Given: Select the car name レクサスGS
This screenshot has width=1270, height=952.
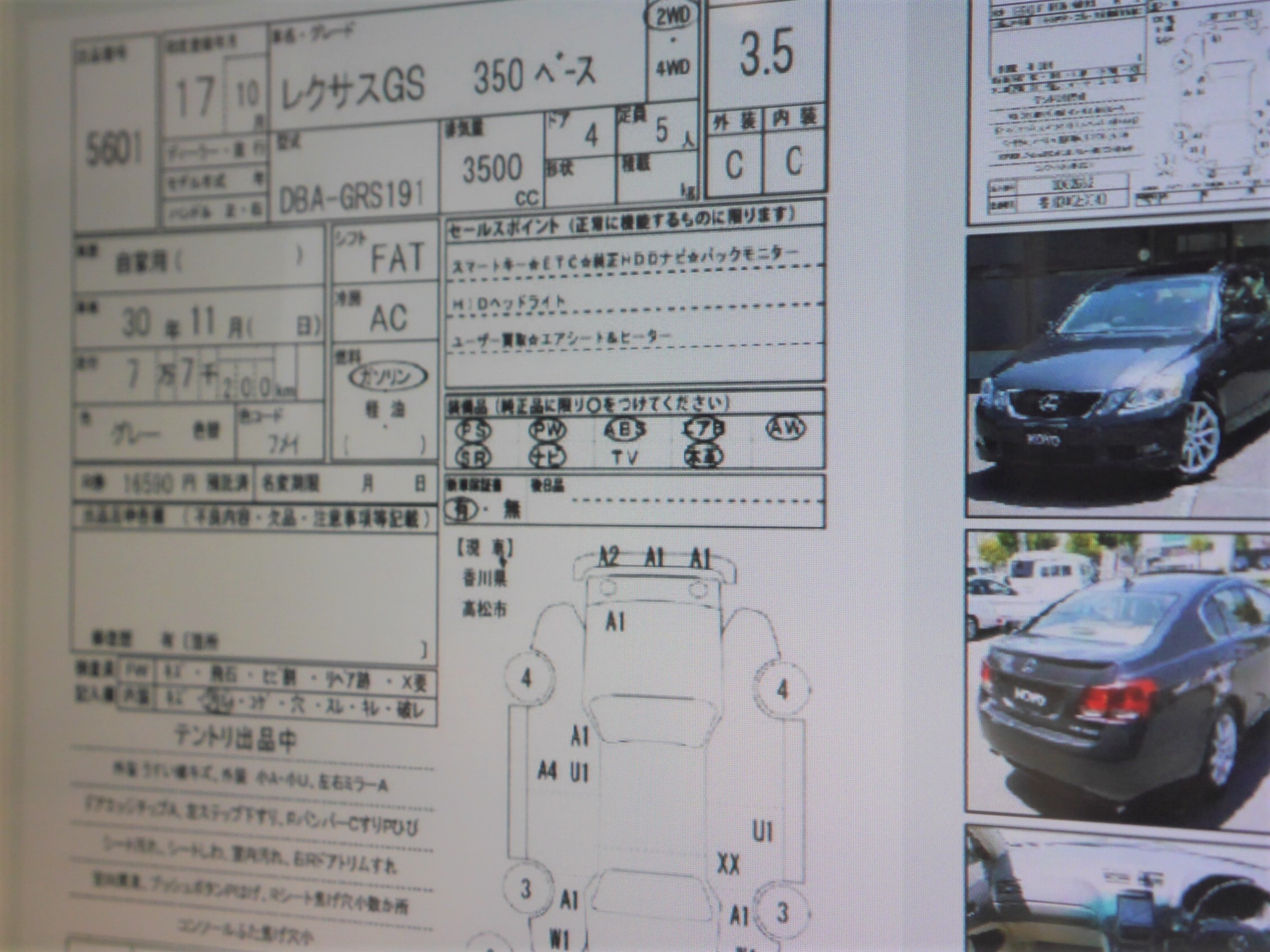Looking at the screenshot, I should coord(352,86).
